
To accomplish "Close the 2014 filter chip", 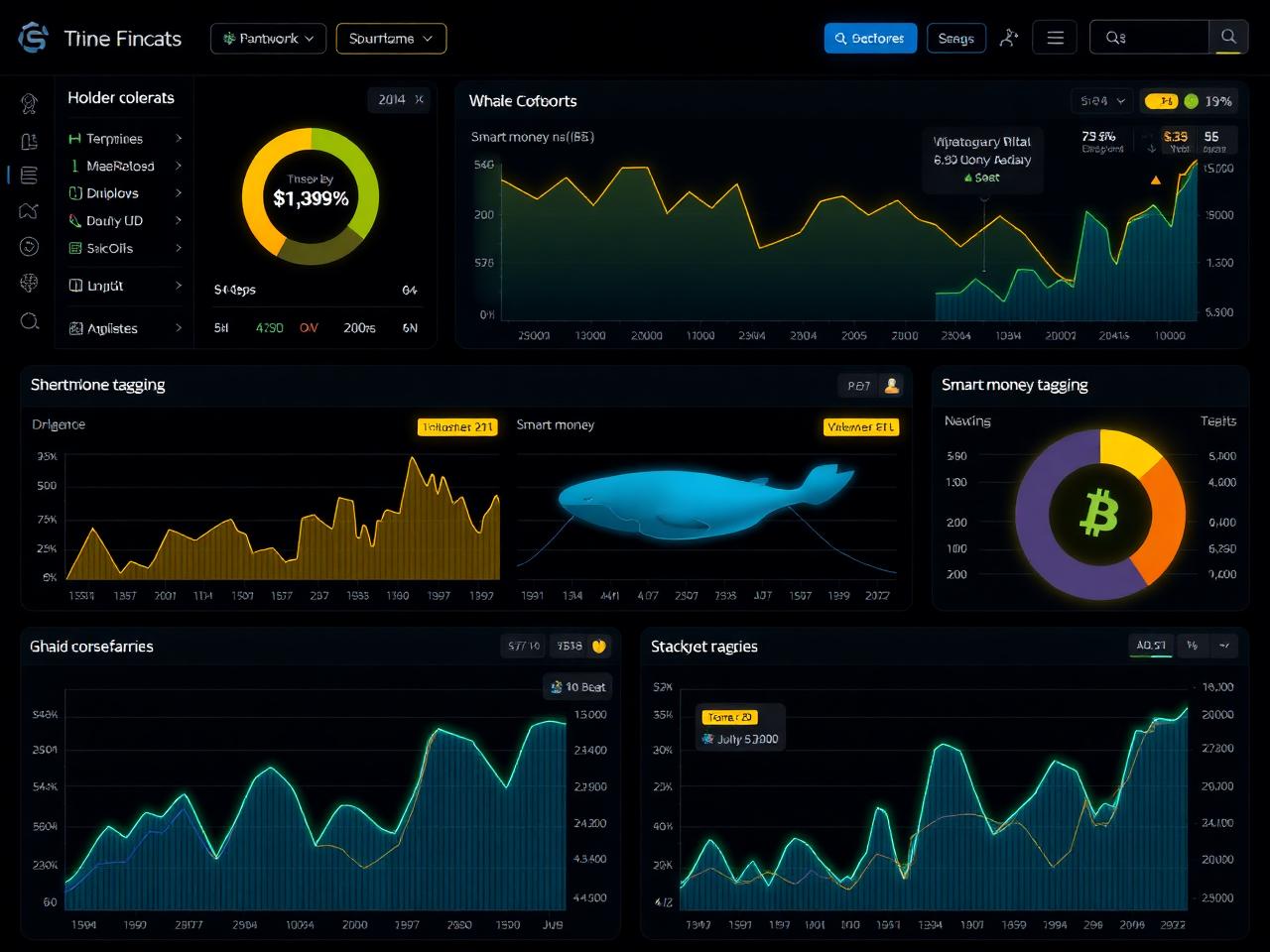I will tap(419, 99).
